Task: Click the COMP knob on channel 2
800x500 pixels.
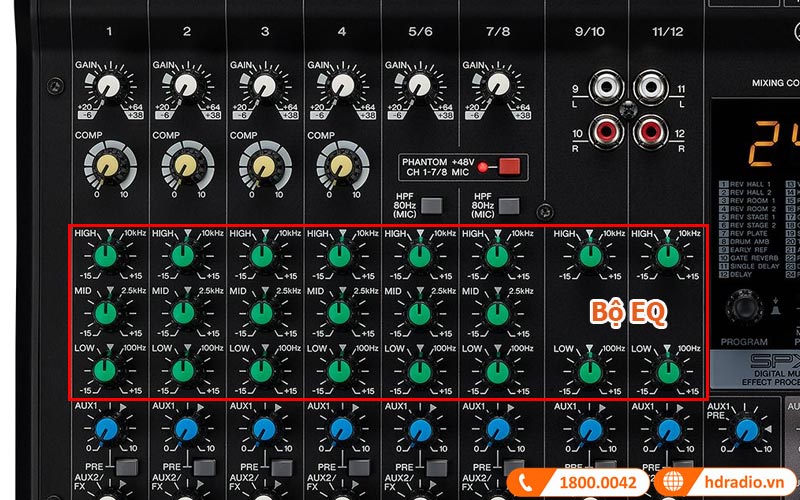Action: pos(186,165)
